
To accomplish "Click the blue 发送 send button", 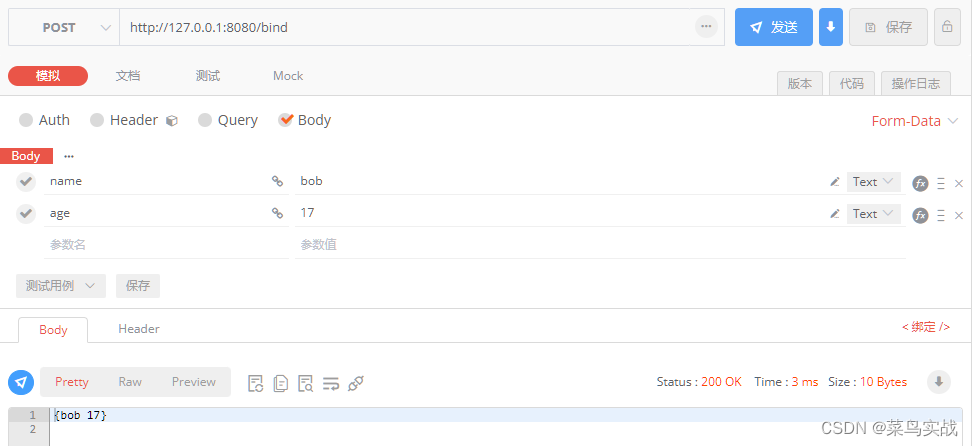I will (x=774, y=27).
